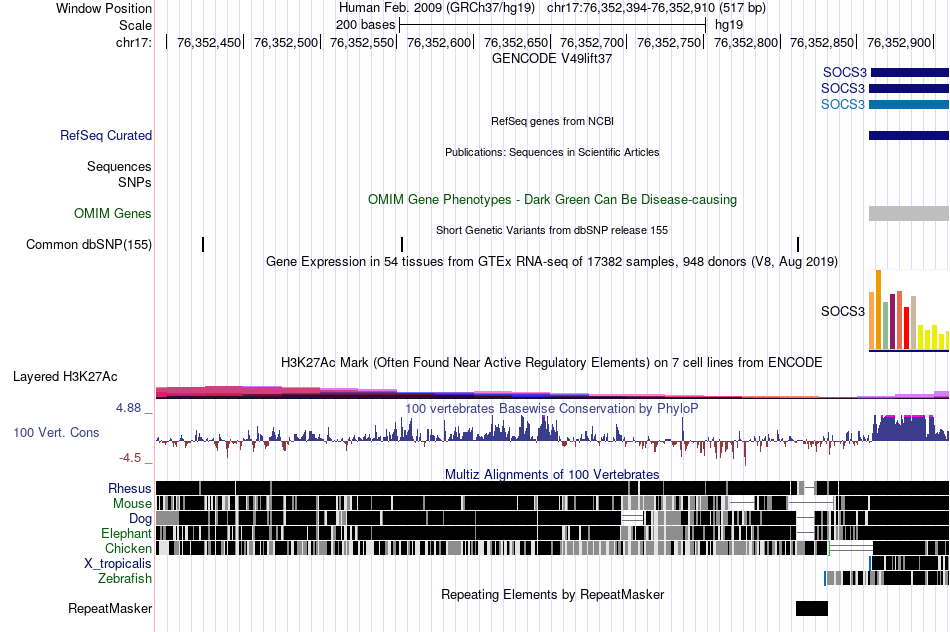Click the Rhesus alignment row label
The image size is (950, 632).
(x=130, y=488)
